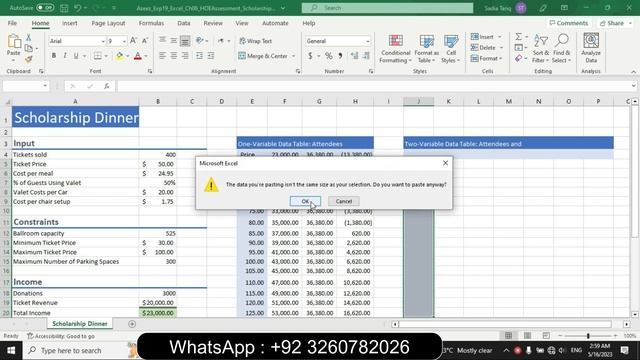The height and width of the screenshot is (360, 640).
Task: Click the Paste clipboard icon
Action: click(x=14, y=41)
